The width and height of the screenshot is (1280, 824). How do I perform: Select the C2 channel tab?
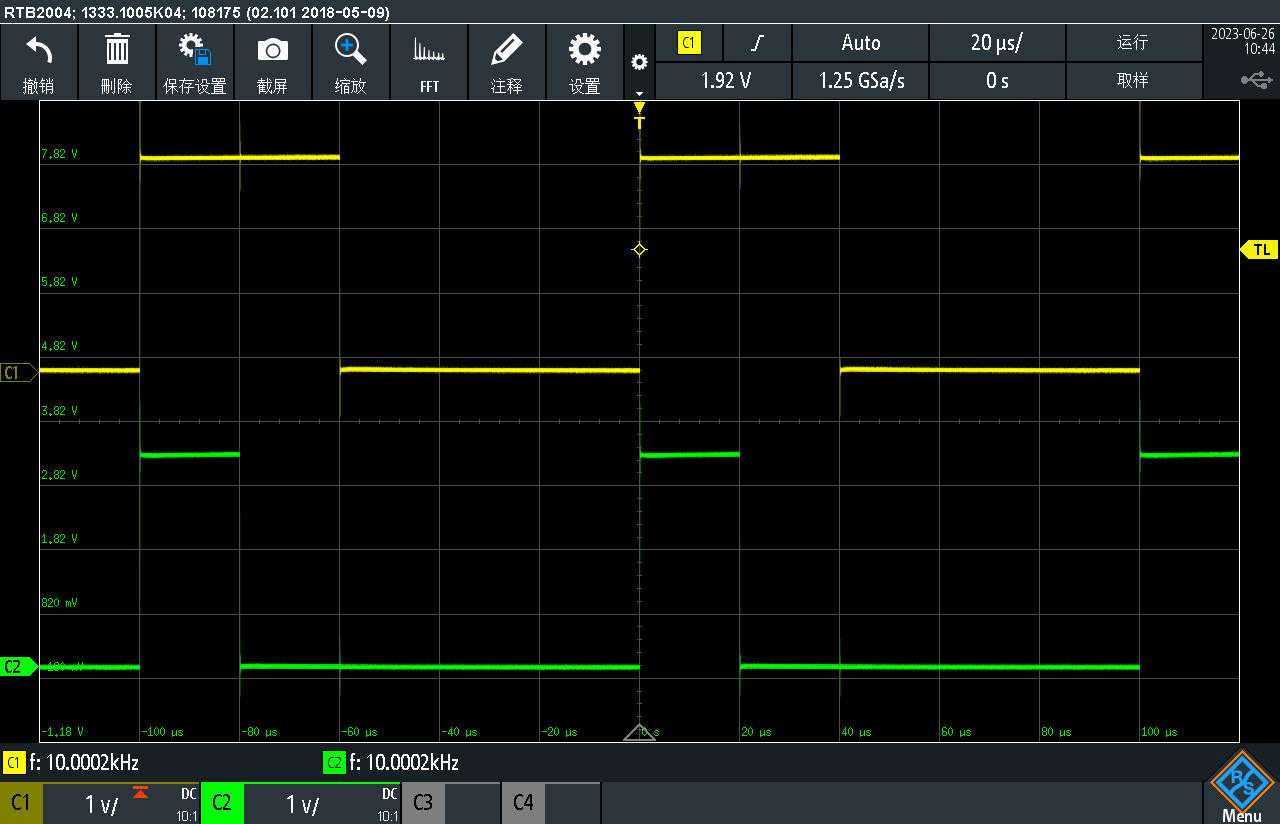tap(222, 803)
